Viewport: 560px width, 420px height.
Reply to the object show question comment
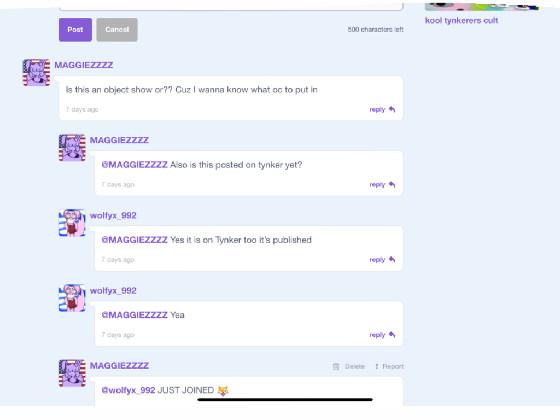point(382,109)
